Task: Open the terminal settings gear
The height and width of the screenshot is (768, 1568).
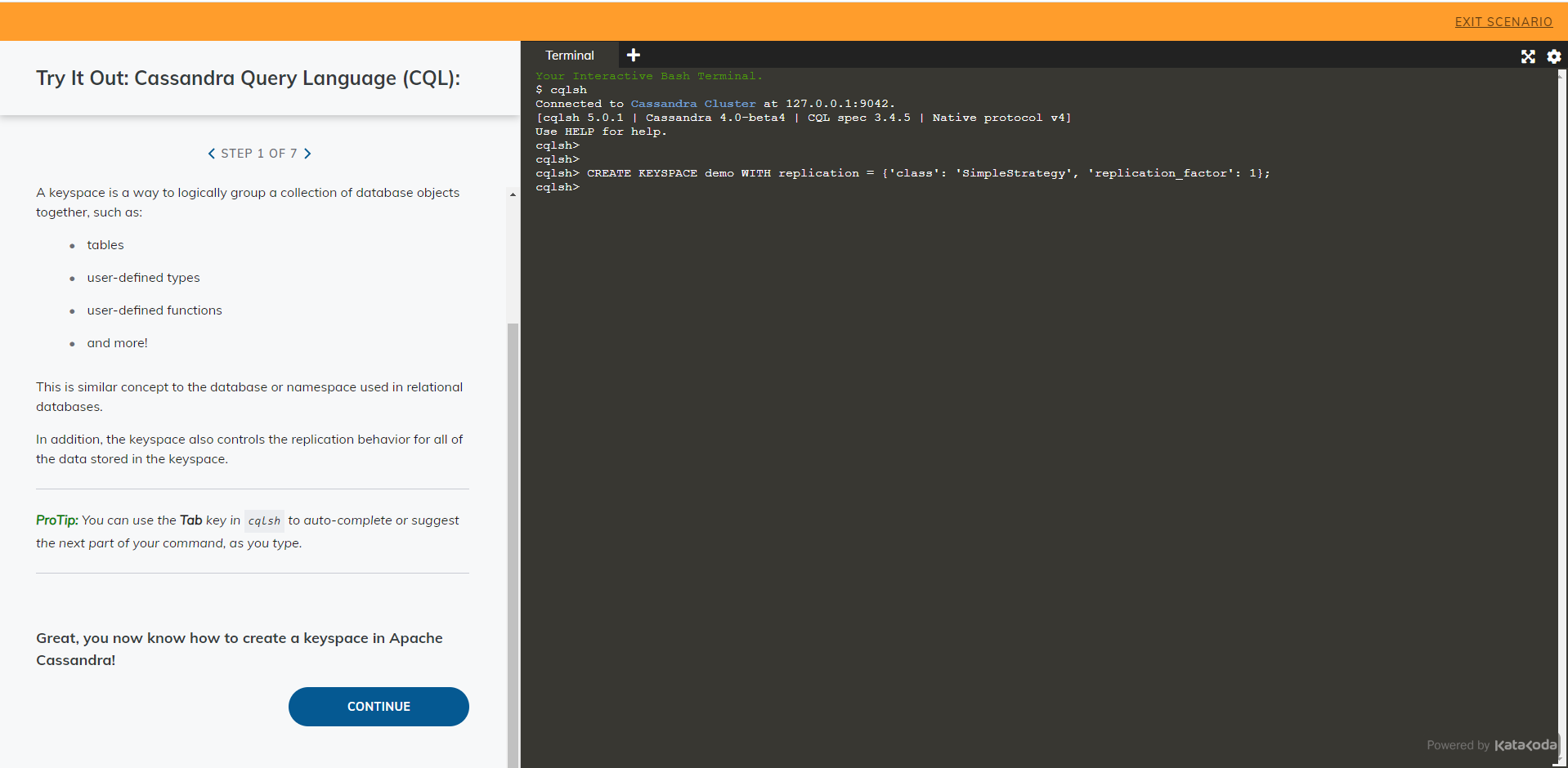Action: (1553, 56)
